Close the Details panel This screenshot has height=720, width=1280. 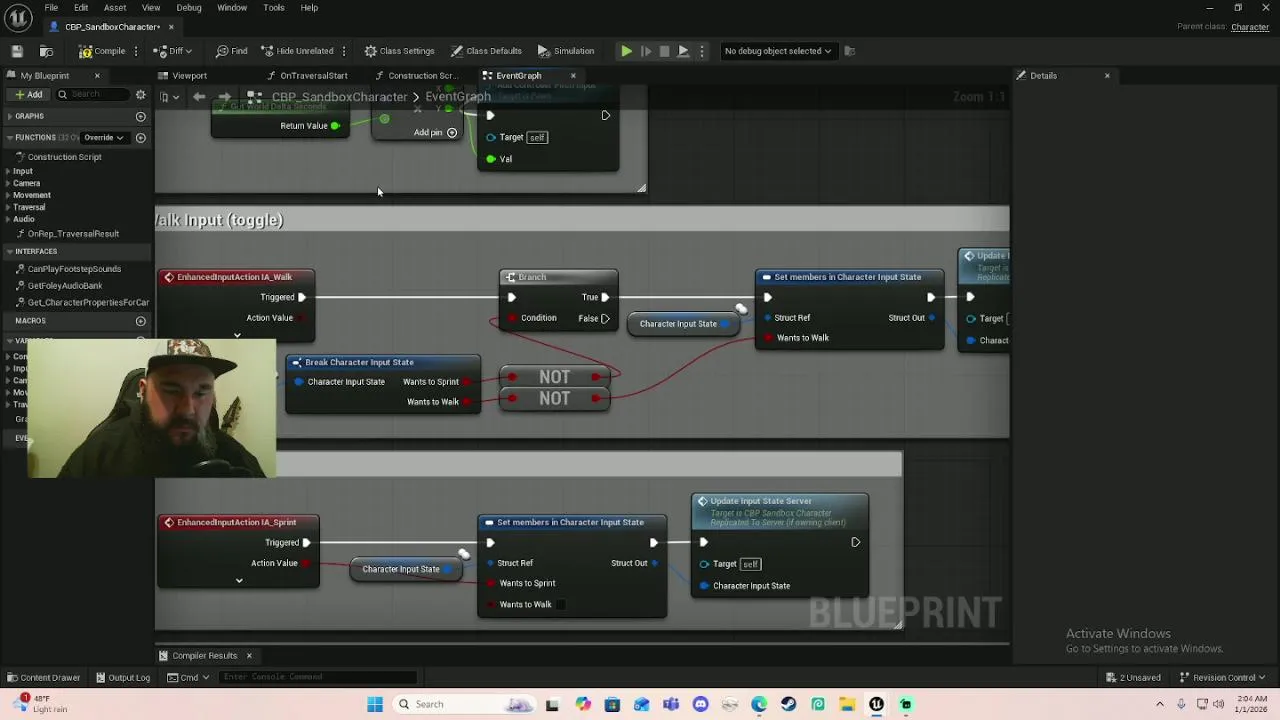(x=1107, y=76)
